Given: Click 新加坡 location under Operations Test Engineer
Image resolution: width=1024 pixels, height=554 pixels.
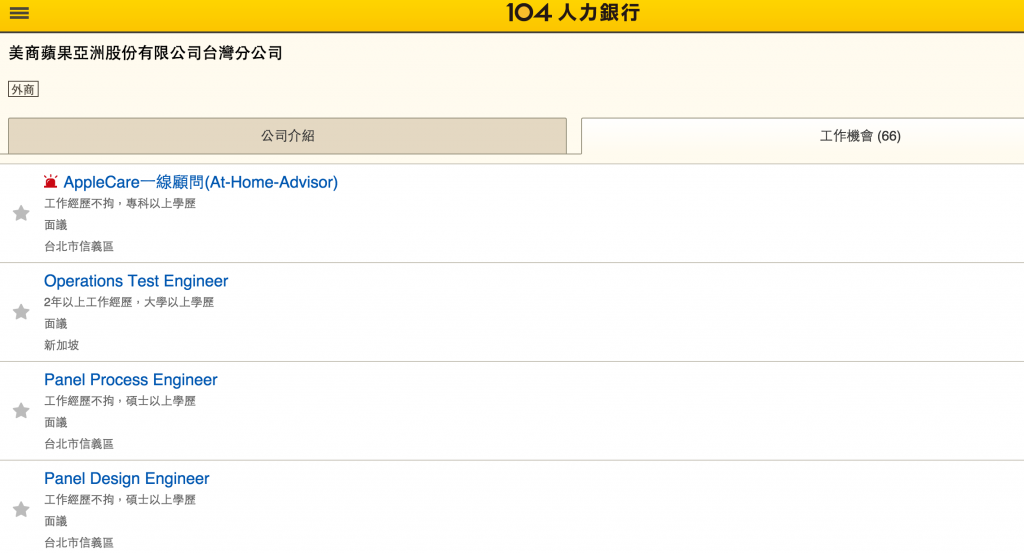Looking at the screenshot, I should click(x=61, y=345).
